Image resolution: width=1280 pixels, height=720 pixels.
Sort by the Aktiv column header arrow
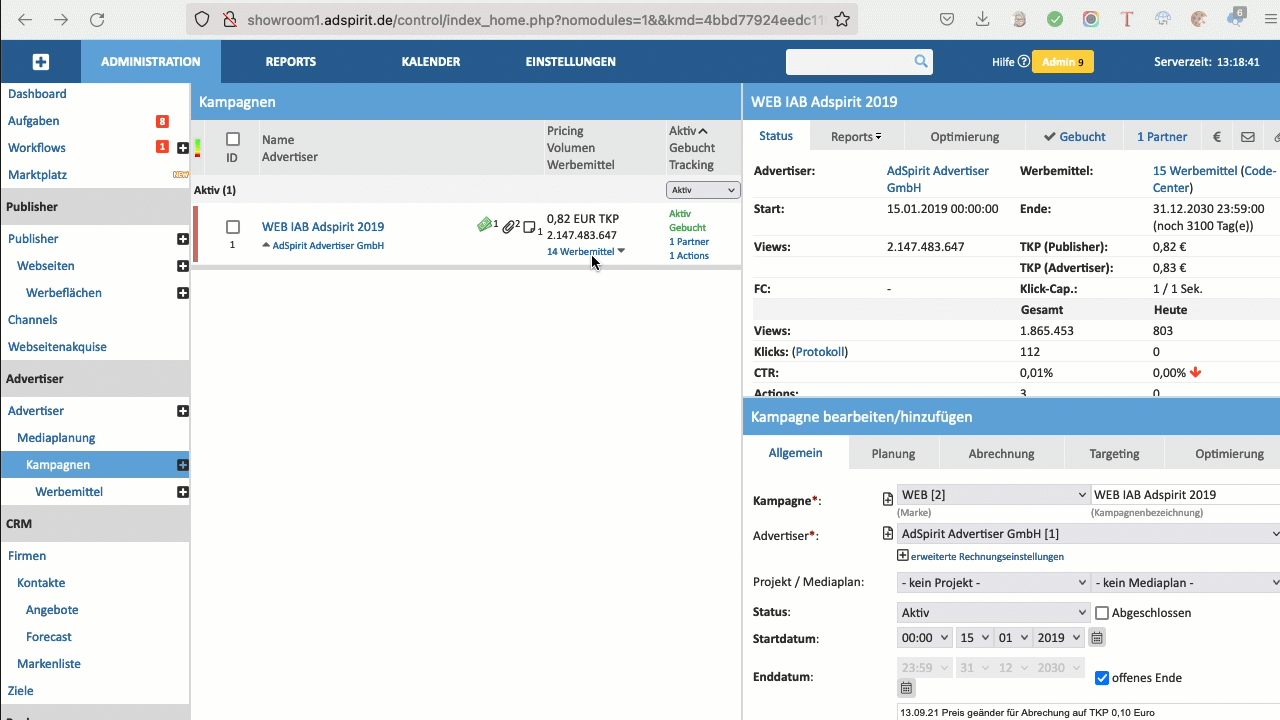tap(703, 131)
